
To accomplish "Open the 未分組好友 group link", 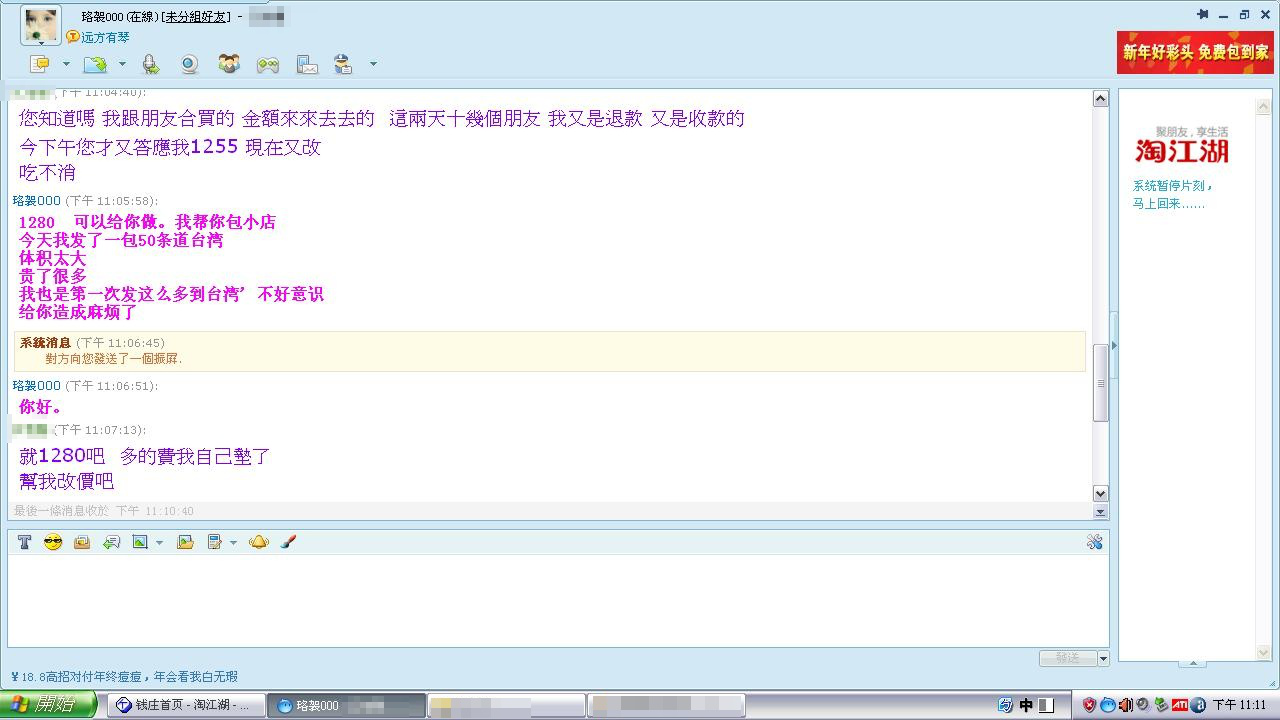I will click(196, 17).
